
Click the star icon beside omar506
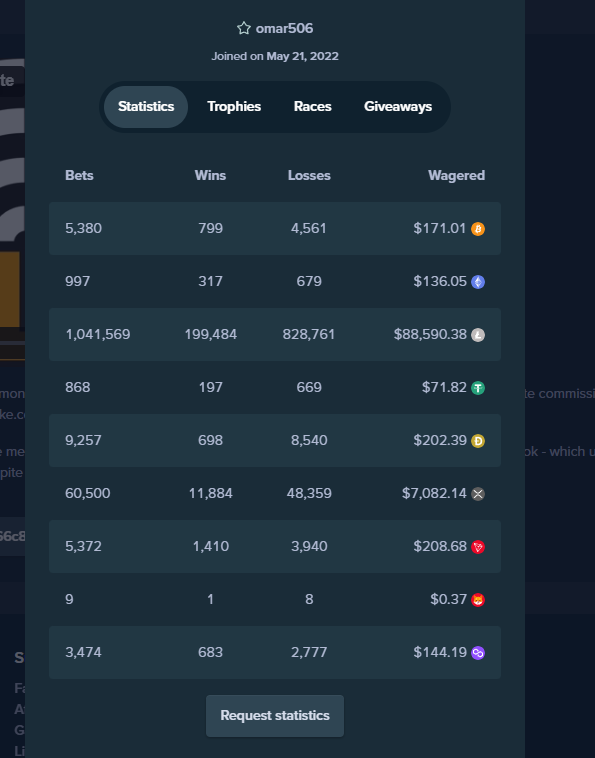[x=244, y=29]
